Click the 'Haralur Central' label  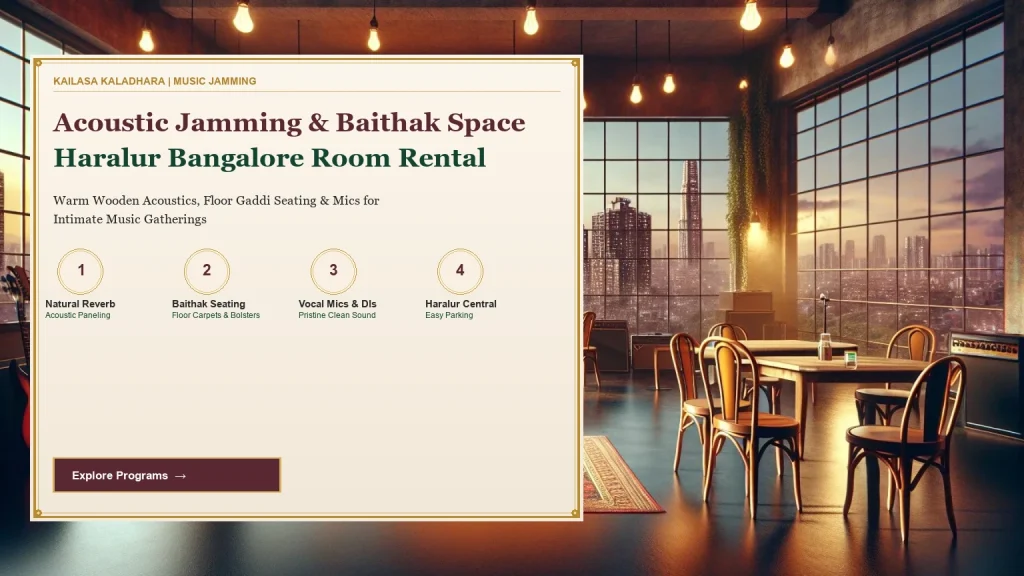461,304
